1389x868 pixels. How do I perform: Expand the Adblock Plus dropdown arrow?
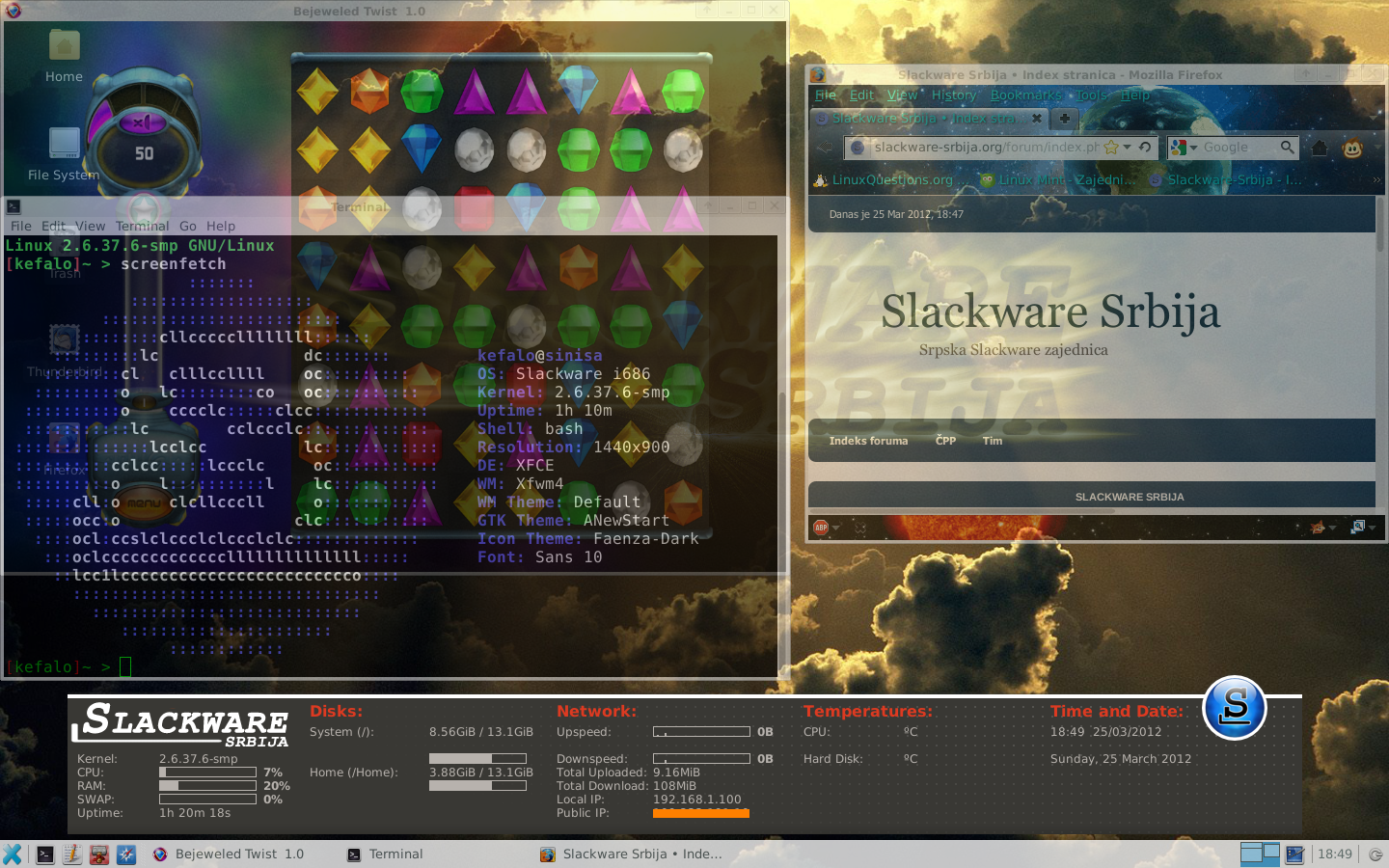point(836,528)
